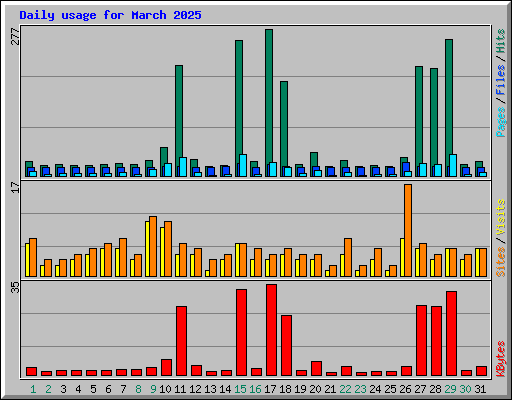Click the 'Visits' legend label
Screen dimensions: 512x400
[x=500, y=217]
